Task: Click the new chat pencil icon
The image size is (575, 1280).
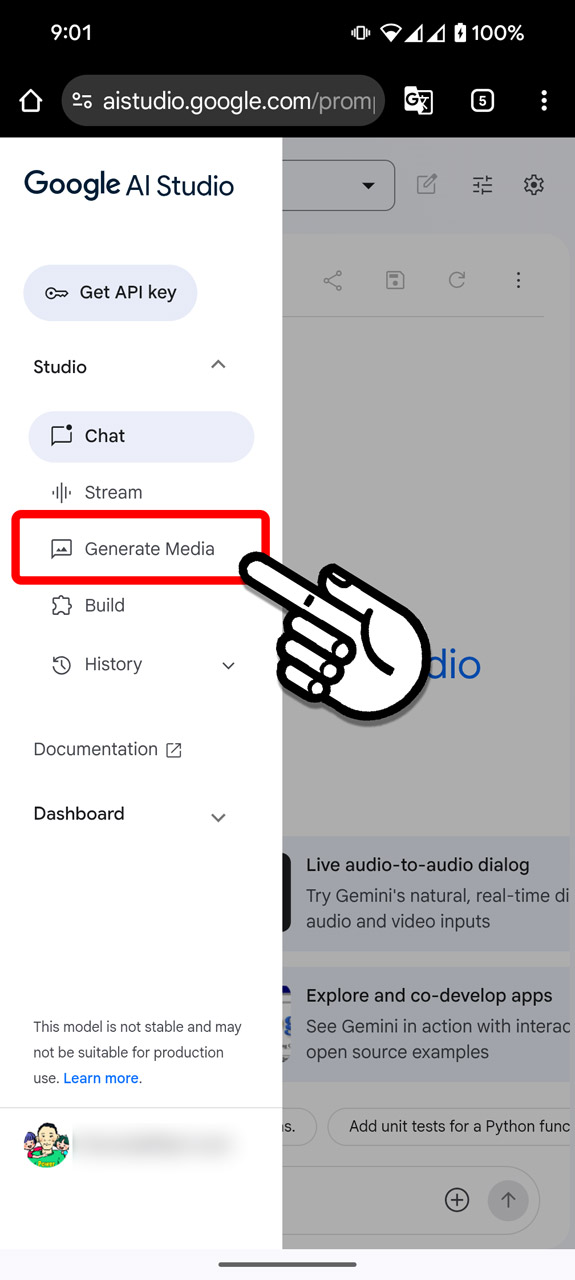Action: tap(427, 184)
